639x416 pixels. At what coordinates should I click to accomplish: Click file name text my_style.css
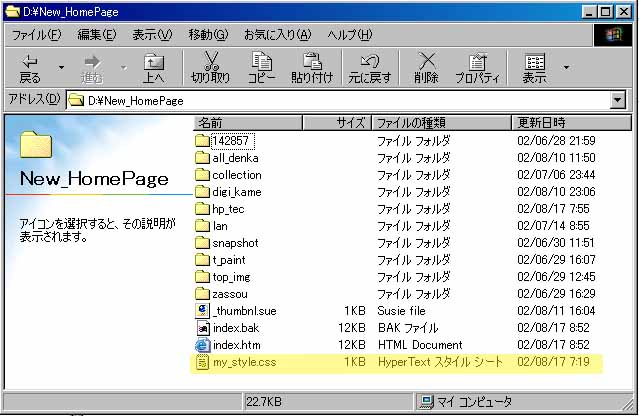pos(245,362)
